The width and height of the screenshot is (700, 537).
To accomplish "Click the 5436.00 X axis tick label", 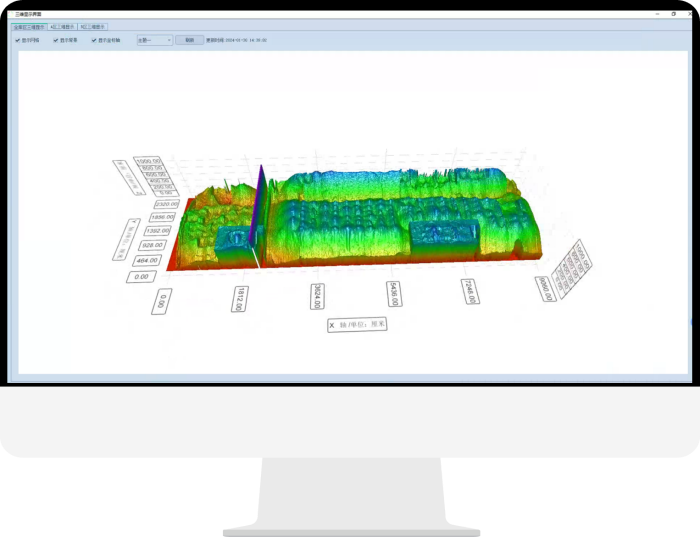I will tap(393, 294).
